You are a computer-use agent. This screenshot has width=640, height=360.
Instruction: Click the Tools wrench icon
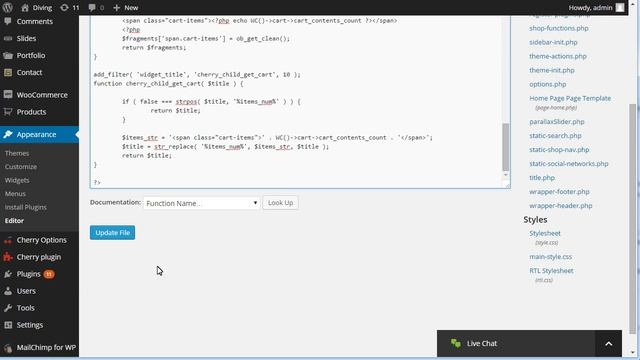pos(8,308)
